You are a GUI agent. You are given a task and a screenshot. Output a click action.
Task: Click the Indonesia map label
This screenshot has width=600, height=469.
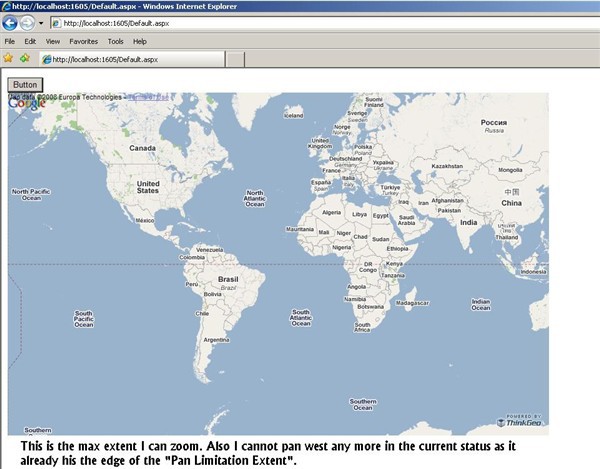(x=533, y=272)
